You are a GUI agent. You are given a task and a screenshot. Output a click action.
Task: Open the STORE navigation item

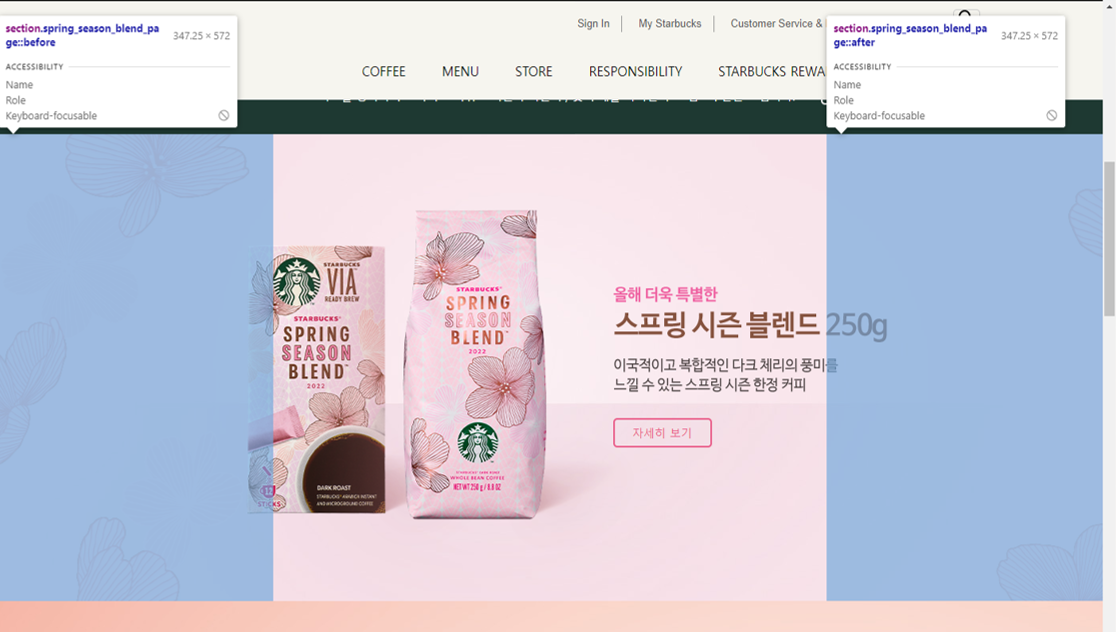pos(534,71)
